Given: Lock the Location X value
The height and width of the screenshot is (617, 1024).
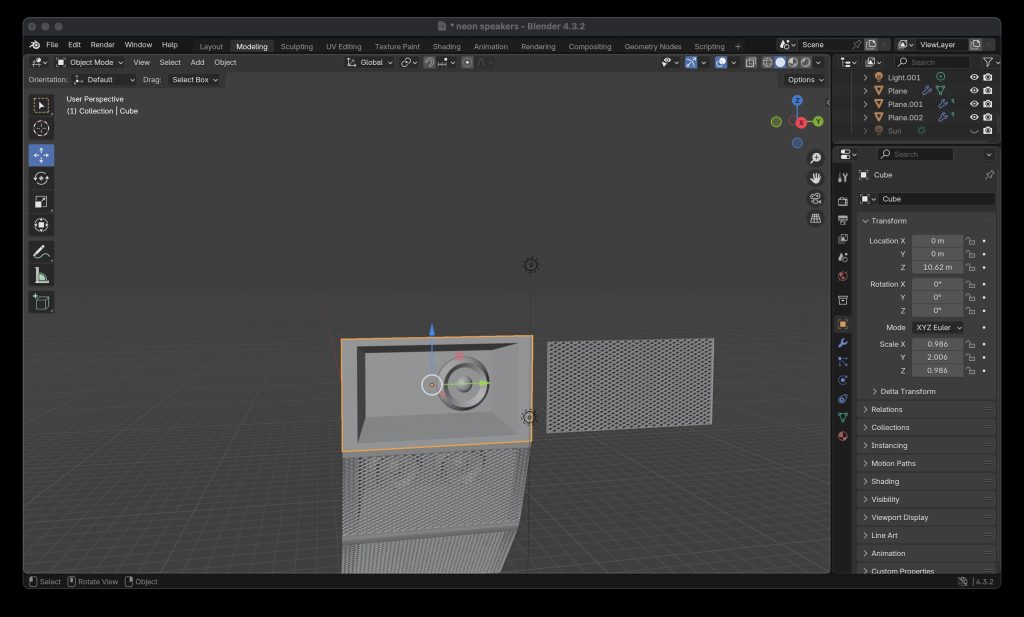Looking at the screenshot, I should 970,241.
